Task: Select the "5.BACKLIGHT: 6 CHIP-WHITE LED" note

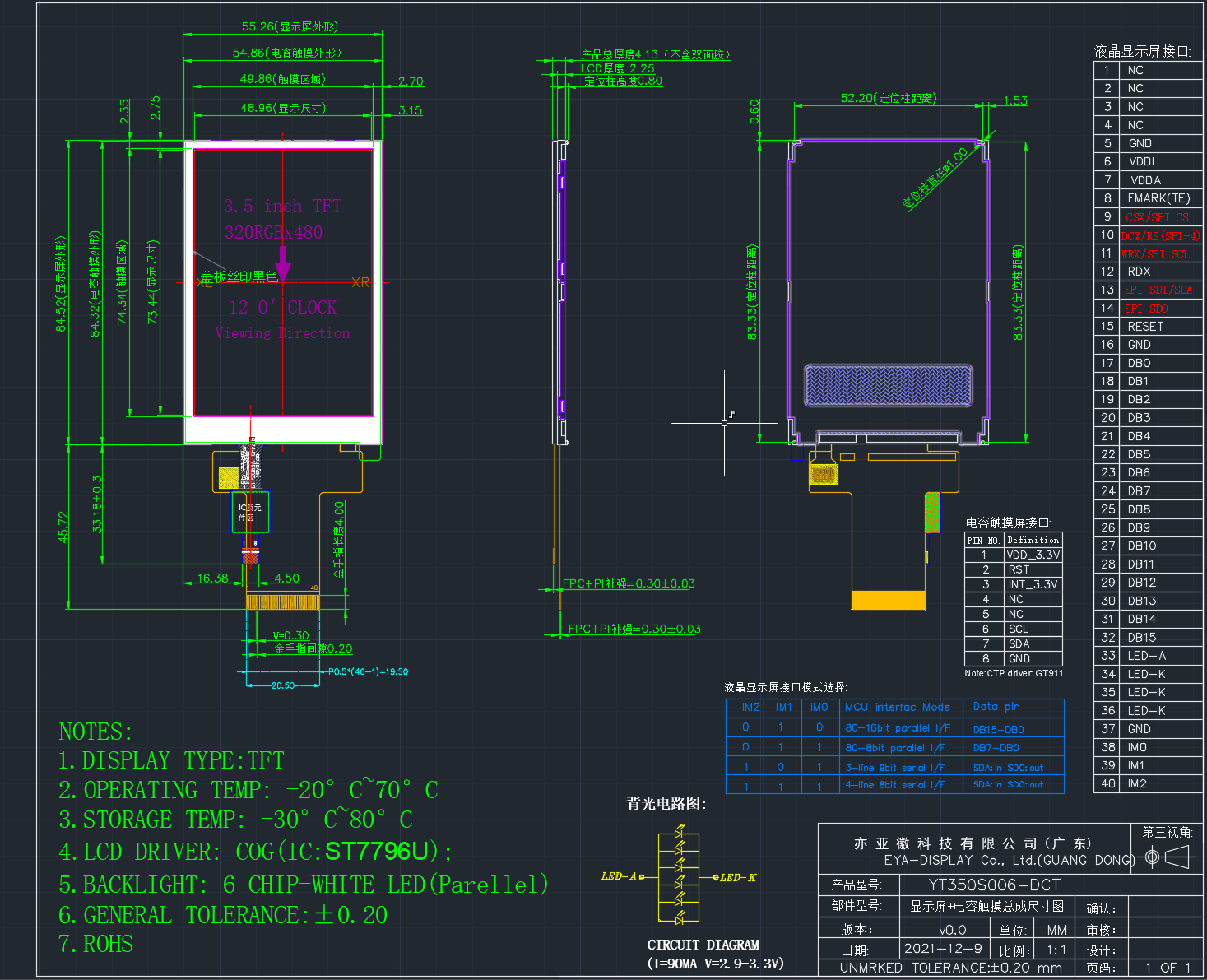Action: [304, 885]
